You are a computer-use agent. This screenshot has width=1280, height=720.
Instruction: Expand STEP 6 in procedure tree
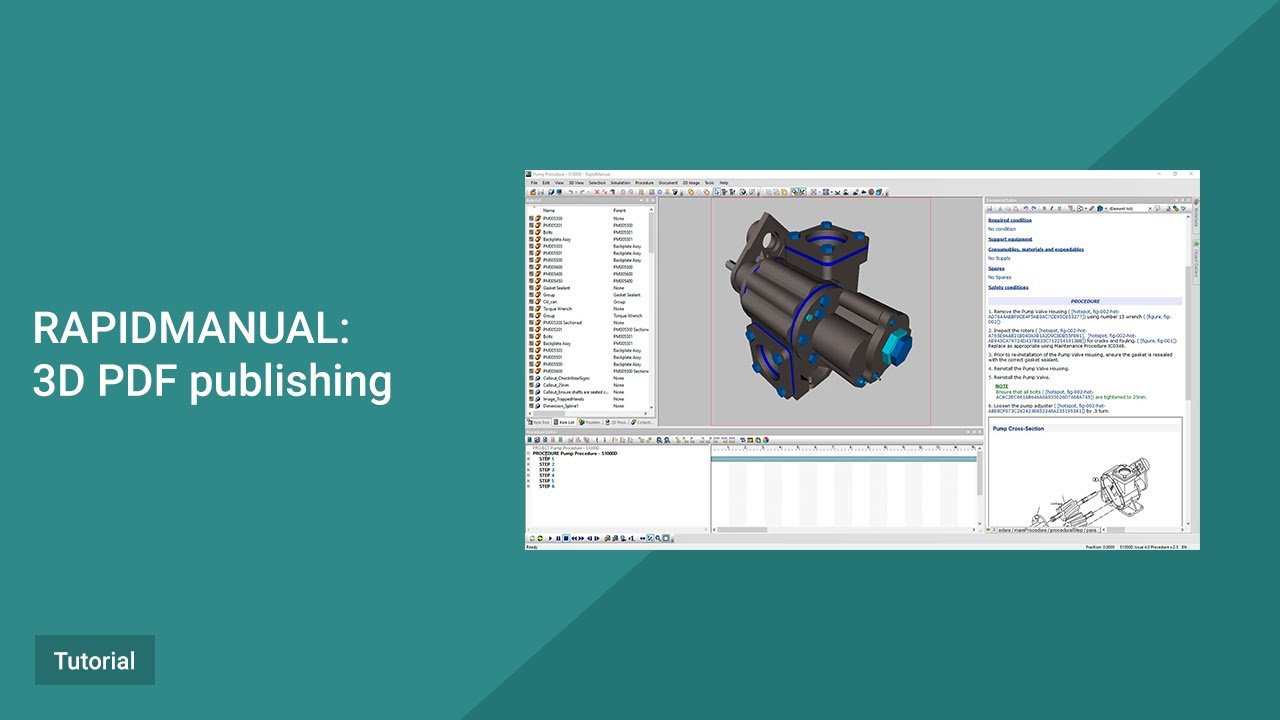point(529,486)
